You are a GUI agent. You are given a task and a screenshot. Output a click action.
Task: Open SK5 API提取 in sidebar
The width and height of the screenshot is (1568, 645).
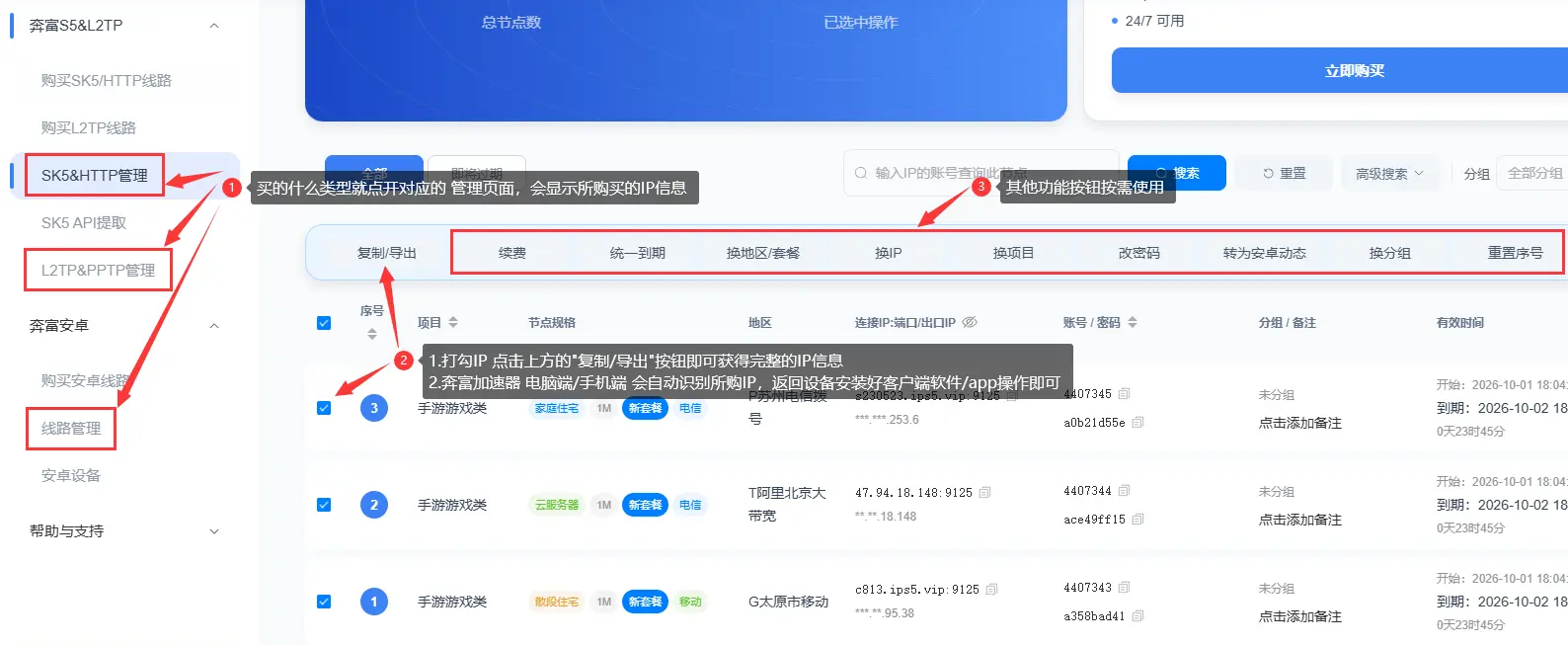[x=84, y=222]
